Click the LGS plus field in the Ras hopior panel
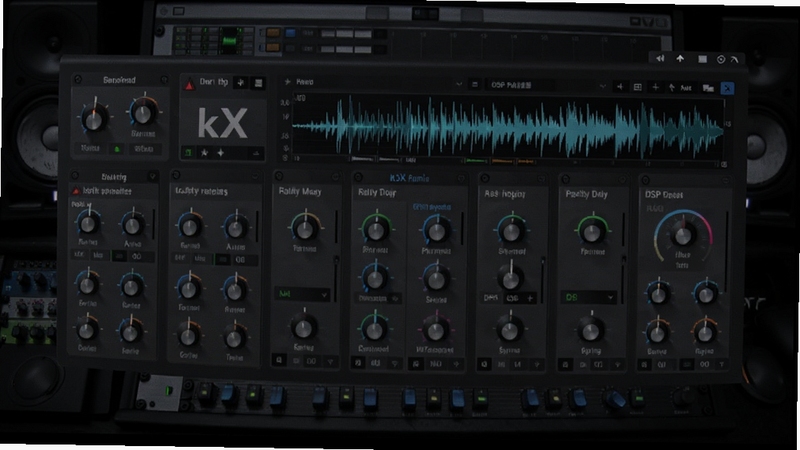 click(x=520, y=298)
